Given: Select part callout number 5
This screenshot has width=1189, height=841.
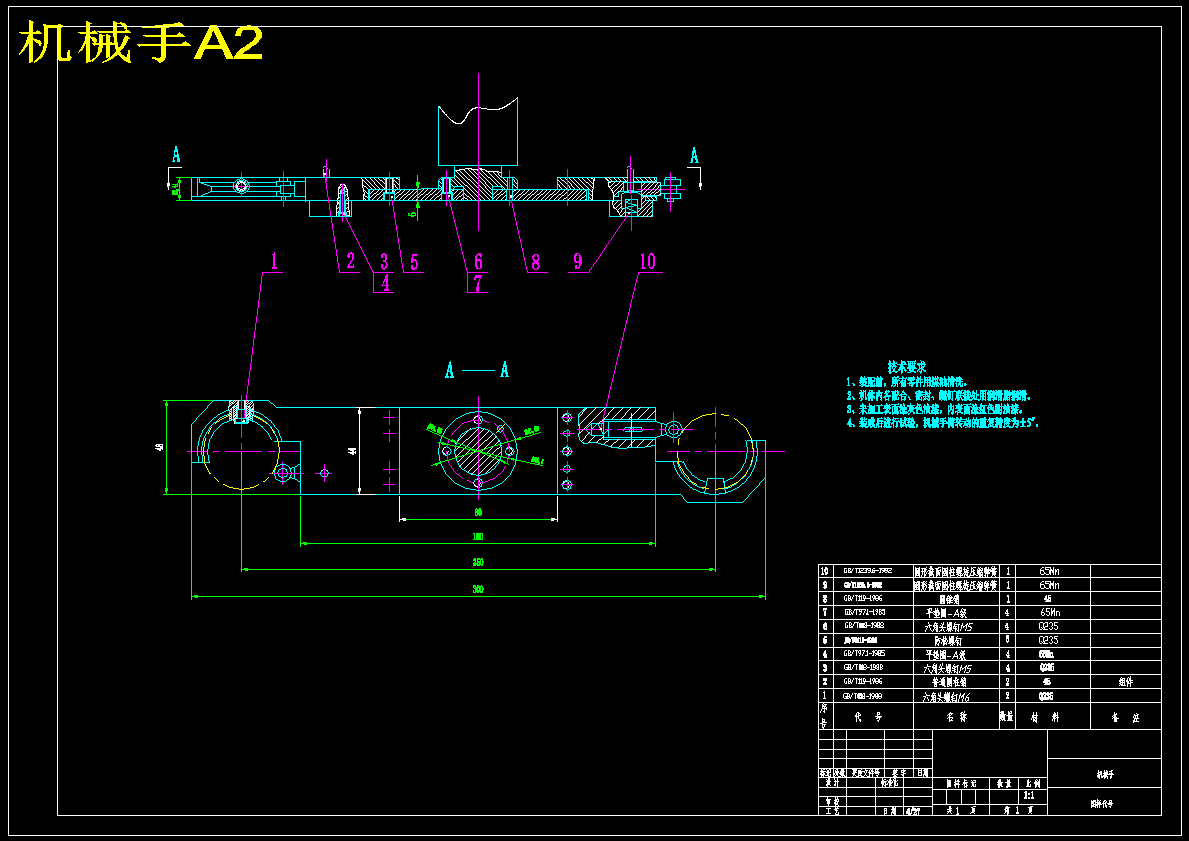Looking at the screenshot, I should 414,262.
